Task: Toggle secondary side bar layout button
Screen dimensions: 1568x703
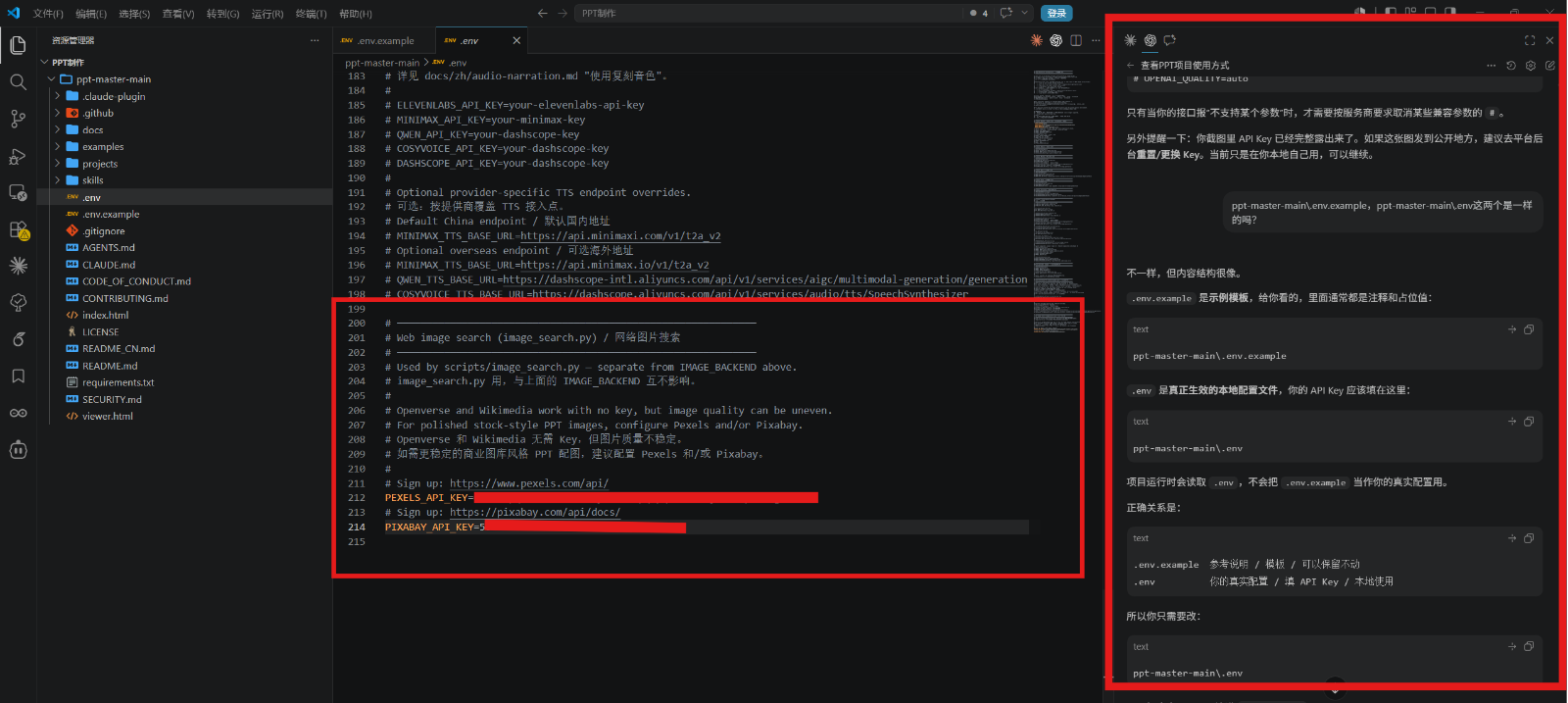Action: pos(1449,13)
